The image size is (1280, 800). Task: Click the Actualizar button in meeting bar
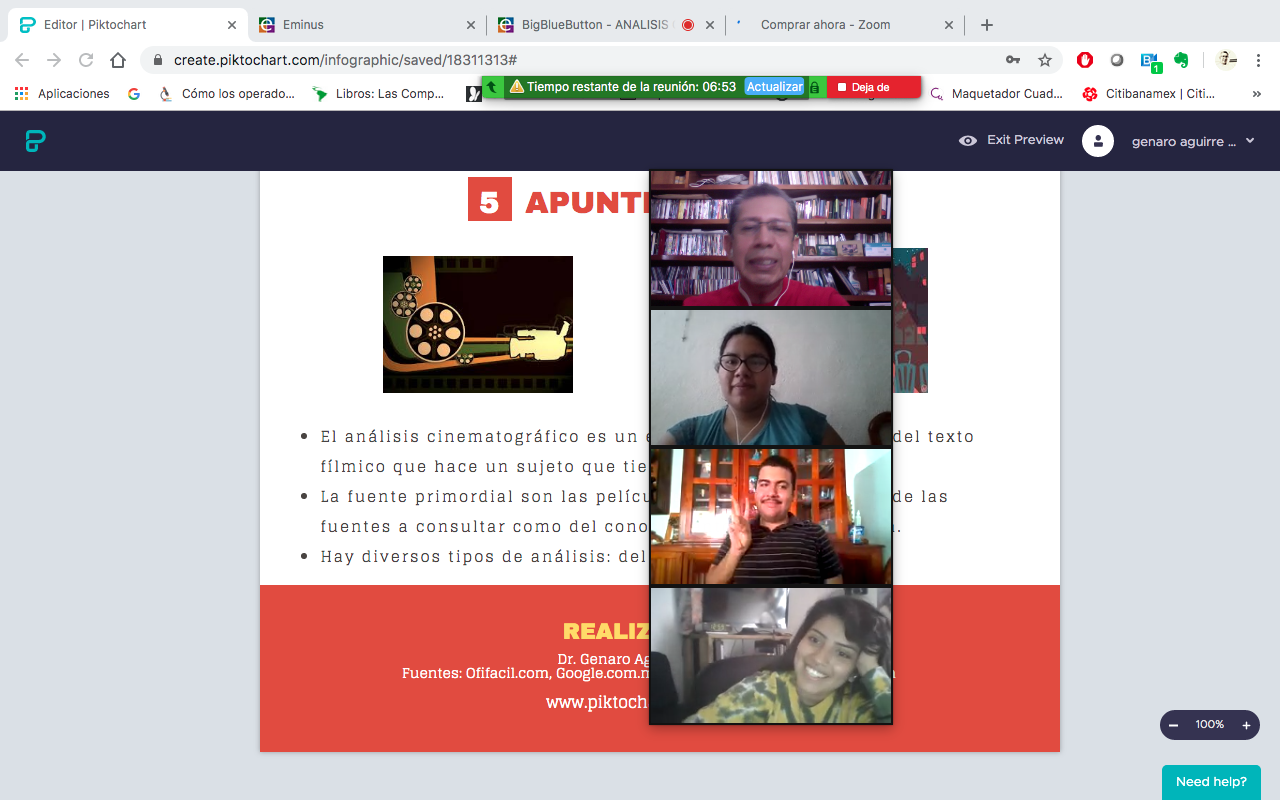pyautogui.click(x=774, y=87)
